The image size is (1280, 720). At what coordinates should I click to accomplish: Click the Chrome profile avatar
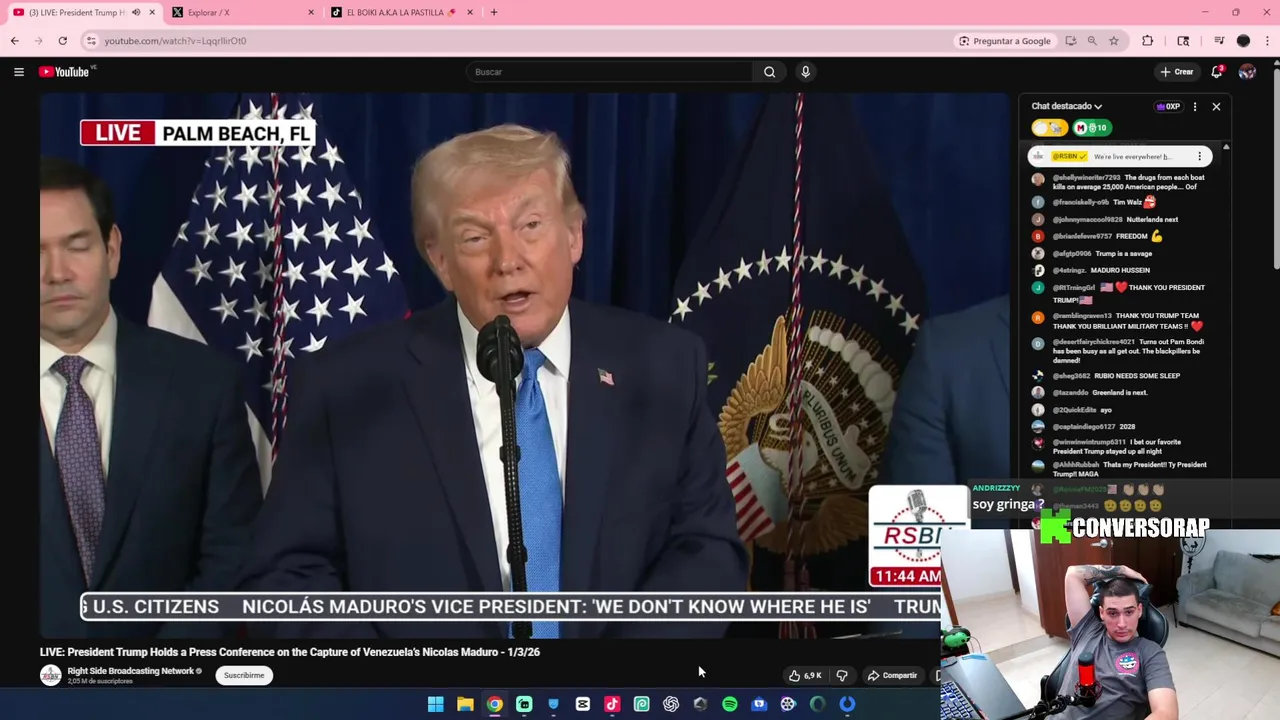coord(1243,41)
